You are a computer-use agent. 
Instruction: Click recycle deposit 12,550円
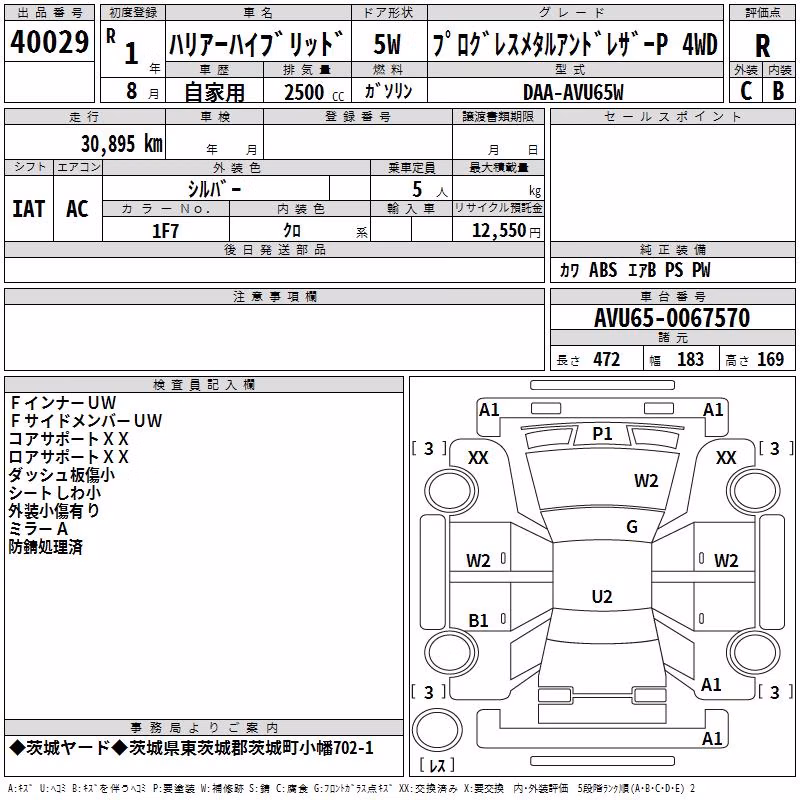tap(506, 231)
